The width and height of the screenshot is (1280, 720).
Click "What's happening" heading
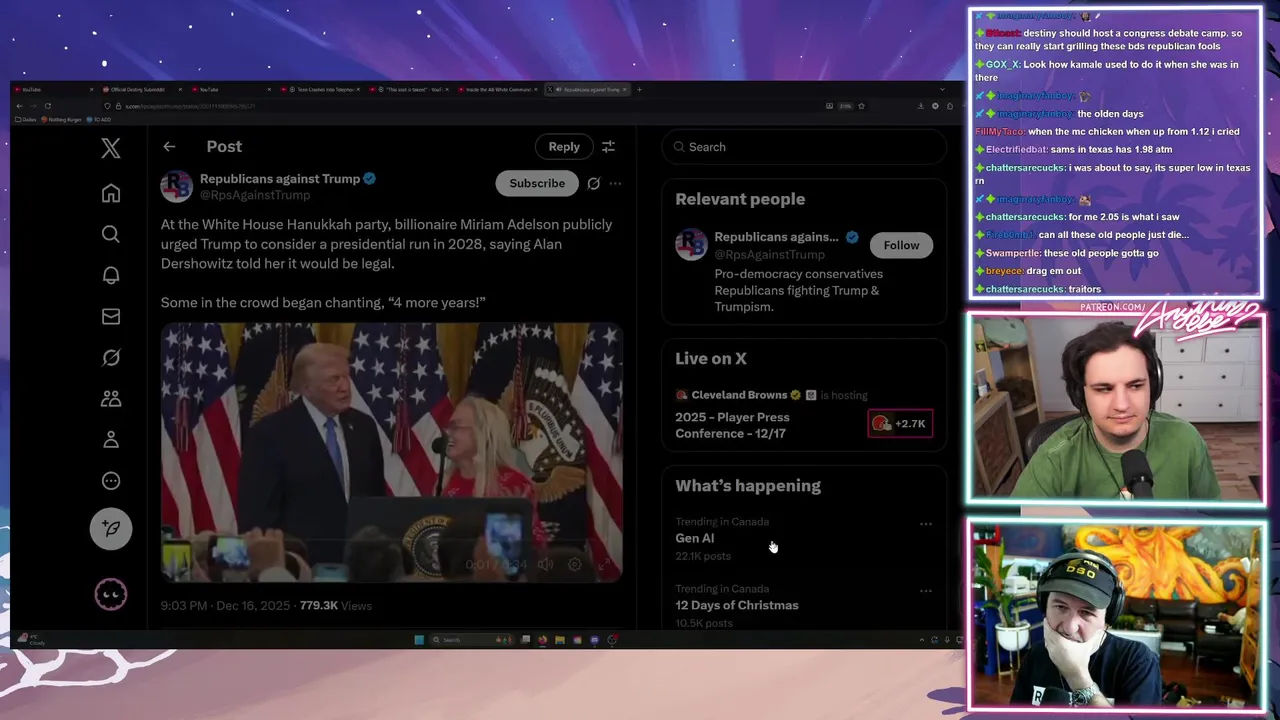coord(748,486)
